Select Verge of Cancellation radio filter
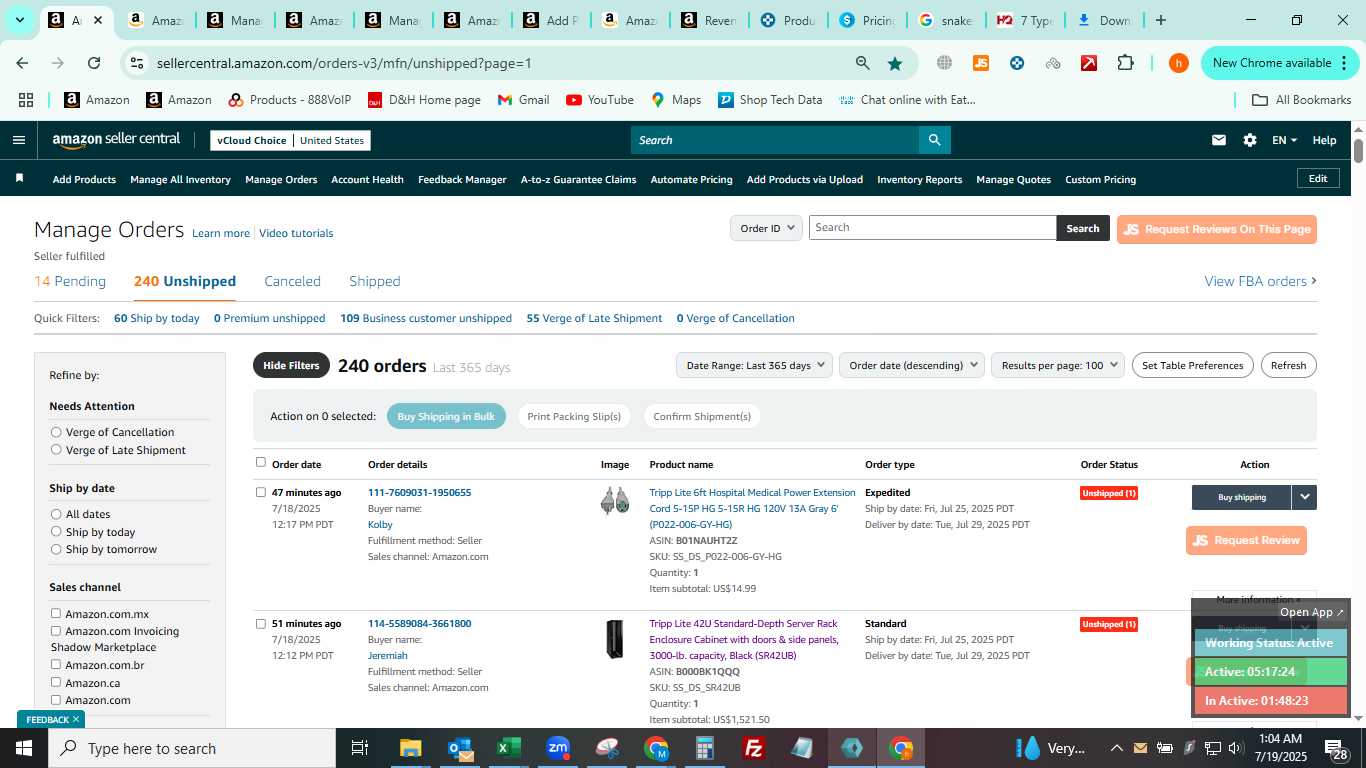The width and height of the screenshot is (1366, 768). coord(56,432)
